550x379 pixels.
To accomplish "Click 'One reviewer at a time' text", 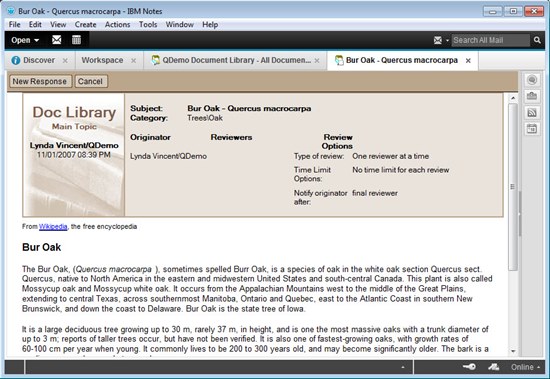I will pos(390,156).
